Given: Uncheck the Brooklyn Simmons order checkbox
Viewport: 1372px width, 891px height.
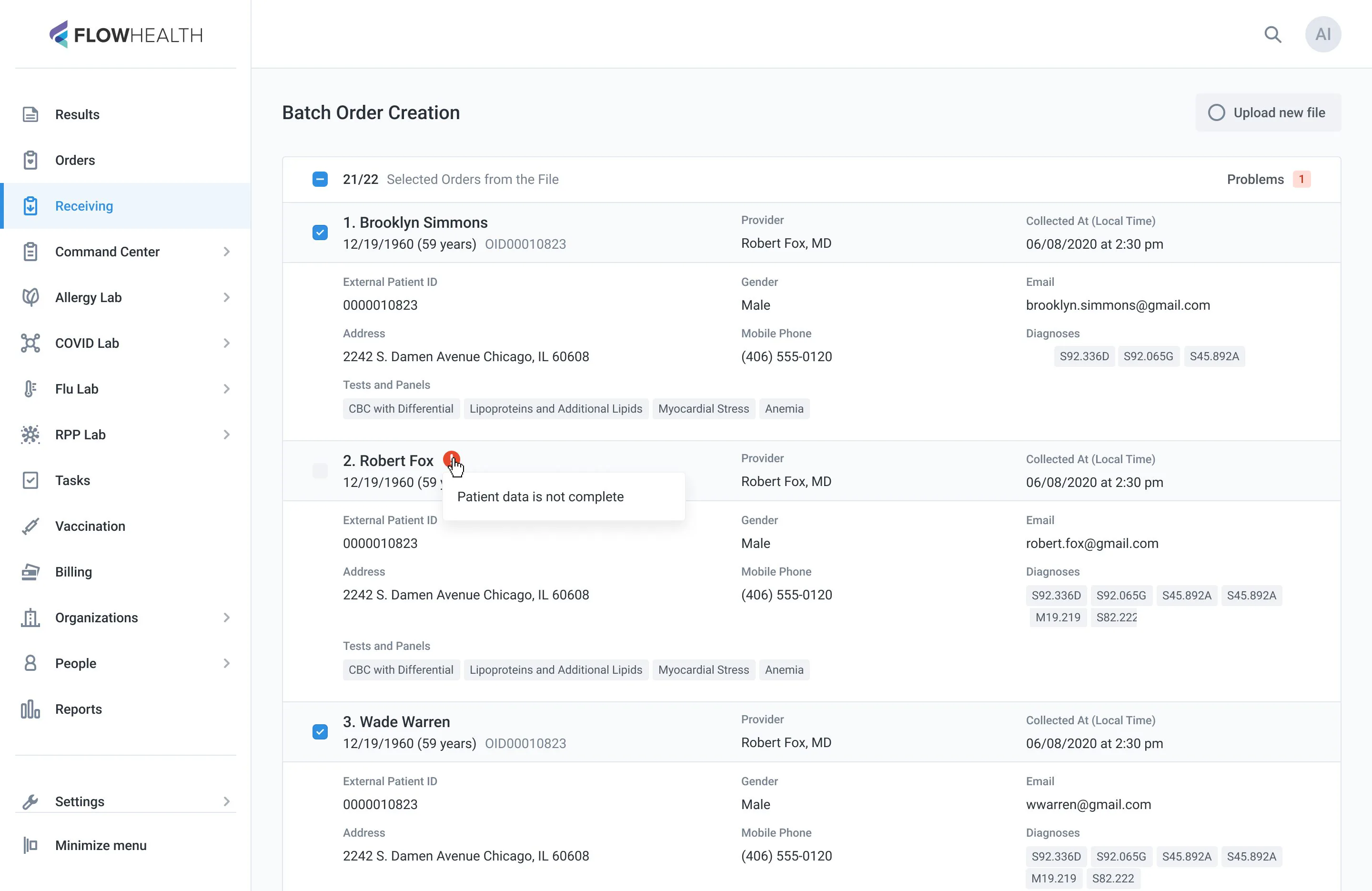Looking at the screenshot, I should pos(320,233).
